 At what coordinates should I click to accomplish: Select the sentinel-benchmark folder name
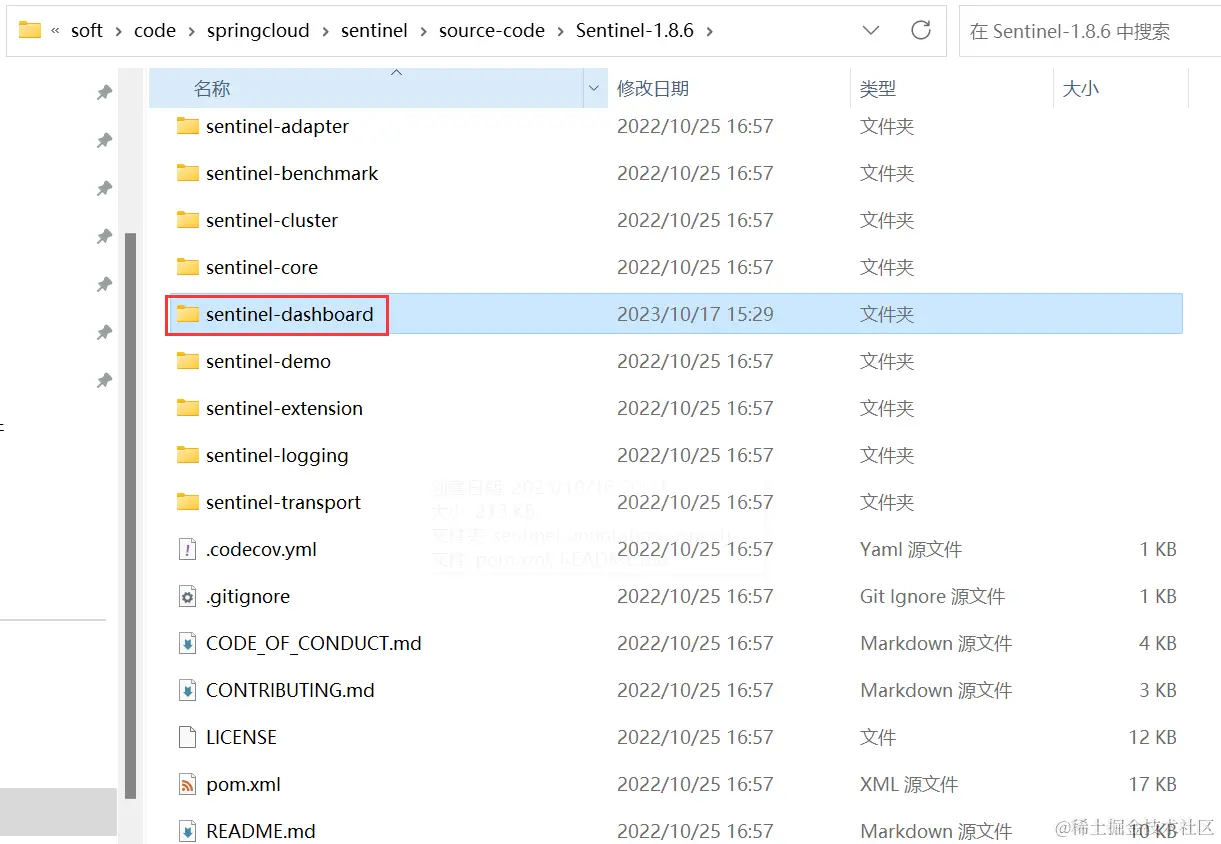292,173
